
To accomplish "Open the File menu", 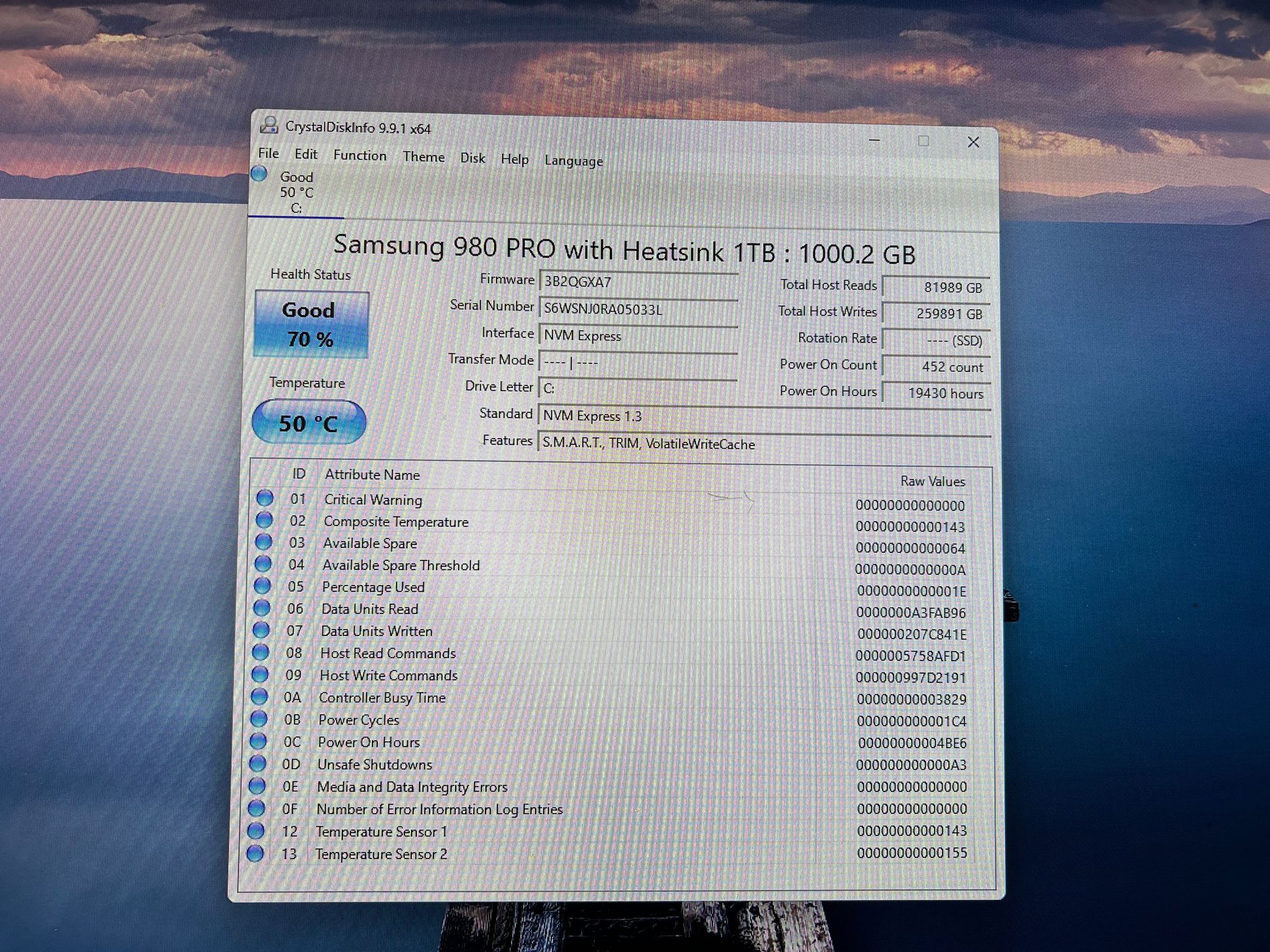I will pos(269,153).
